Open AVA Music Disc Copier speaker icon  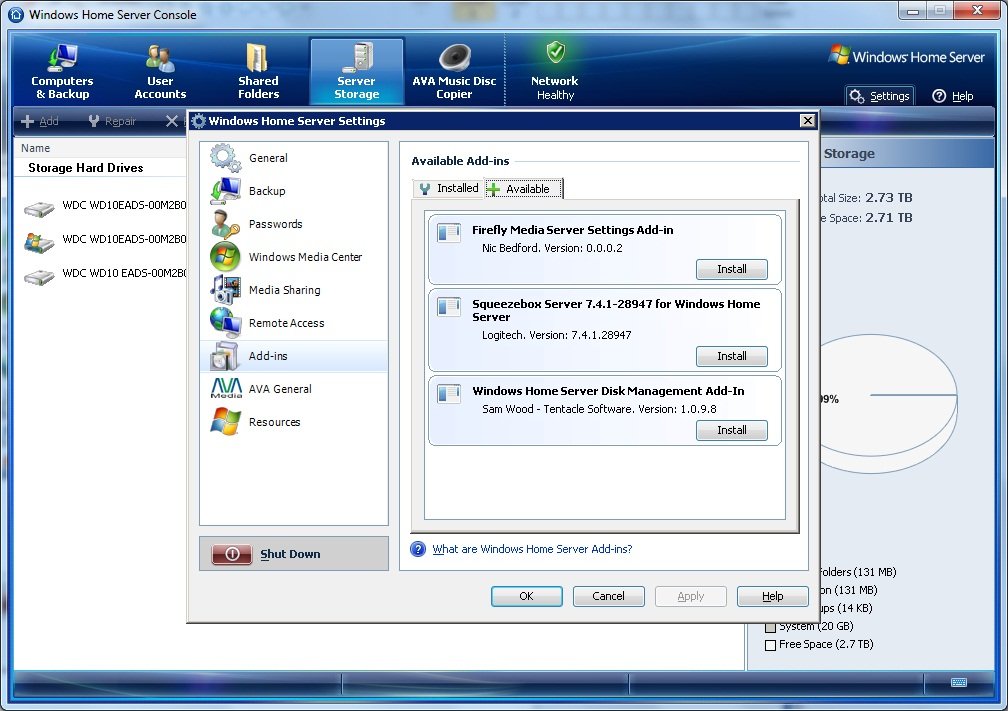pos(454,57)
